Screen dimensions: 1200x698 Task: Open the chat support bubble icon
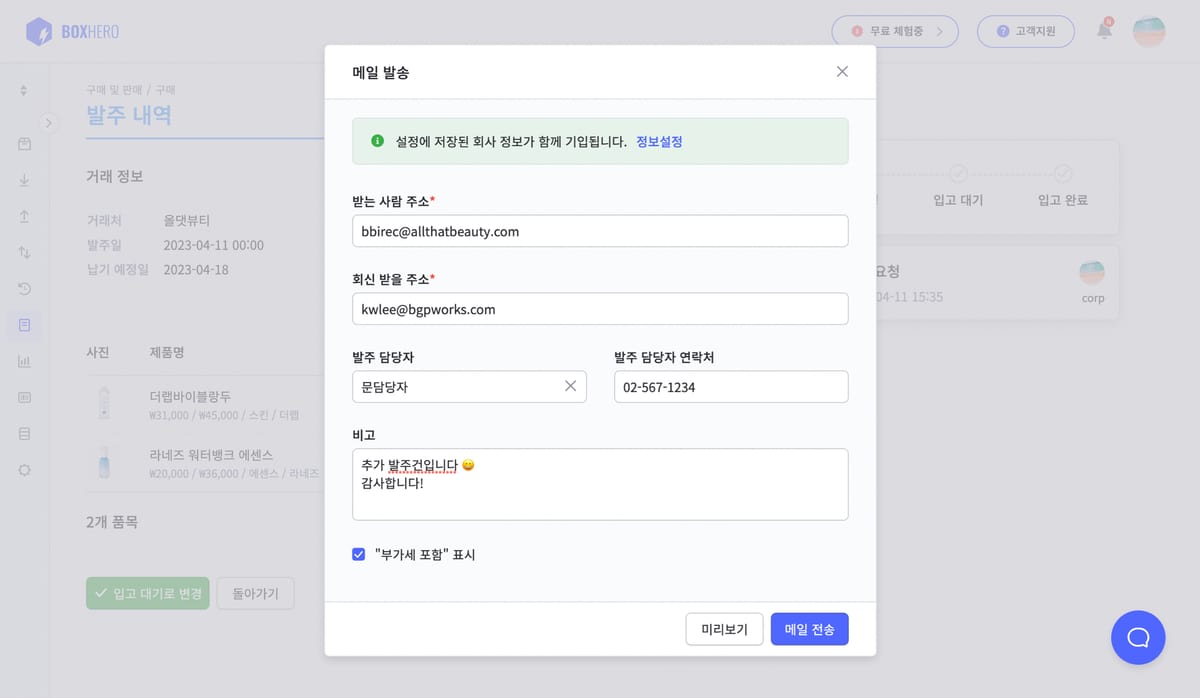[x=1138, y=638]
